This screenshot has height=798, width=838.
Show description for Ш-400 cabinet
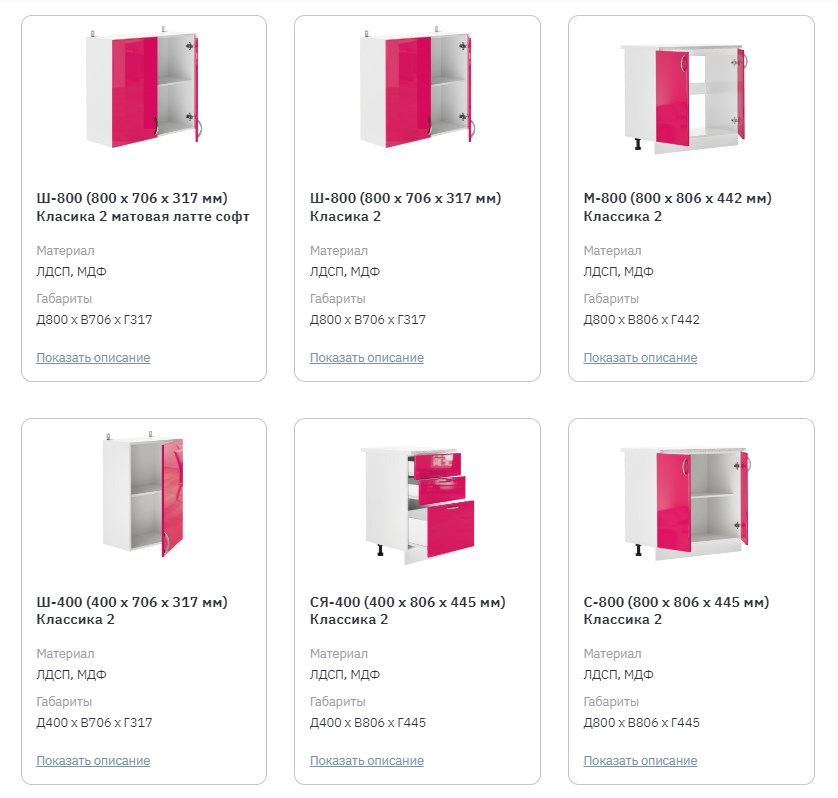(93, 761)
